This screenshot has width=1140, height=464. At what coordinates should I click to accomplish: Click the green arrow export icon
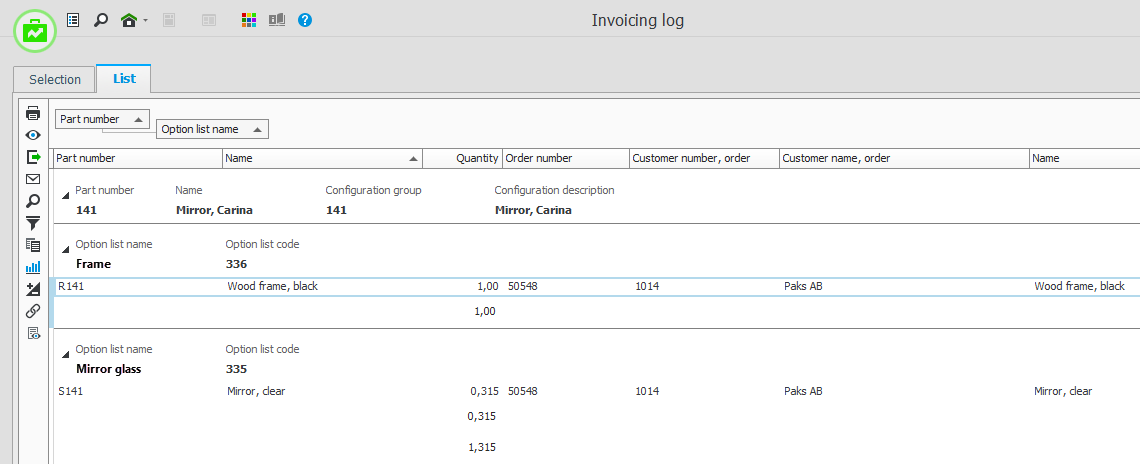click(33, 157)
